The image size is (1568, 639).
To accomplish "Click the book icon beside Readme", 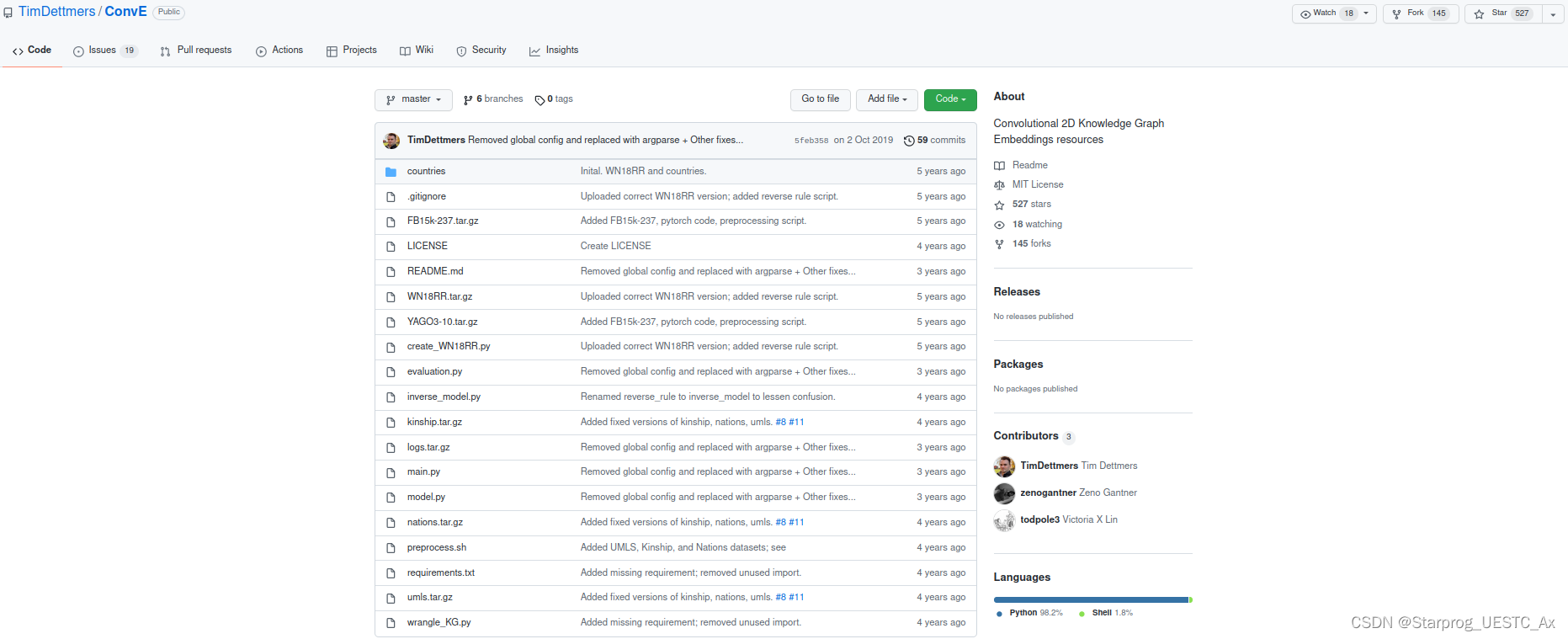I will click(x=999, y=166).
